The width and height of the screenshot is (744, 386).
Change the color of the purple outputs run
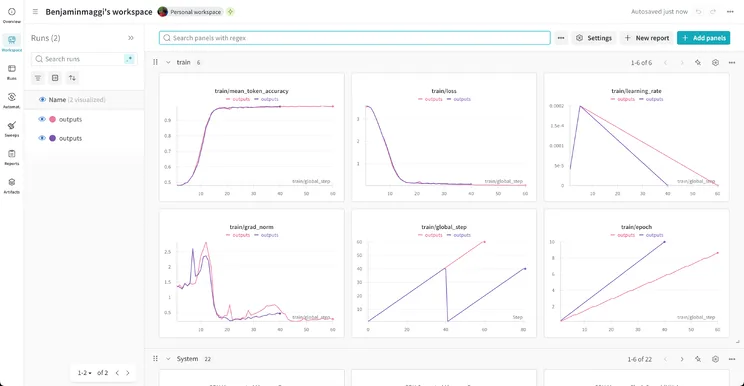pos(53,138)
